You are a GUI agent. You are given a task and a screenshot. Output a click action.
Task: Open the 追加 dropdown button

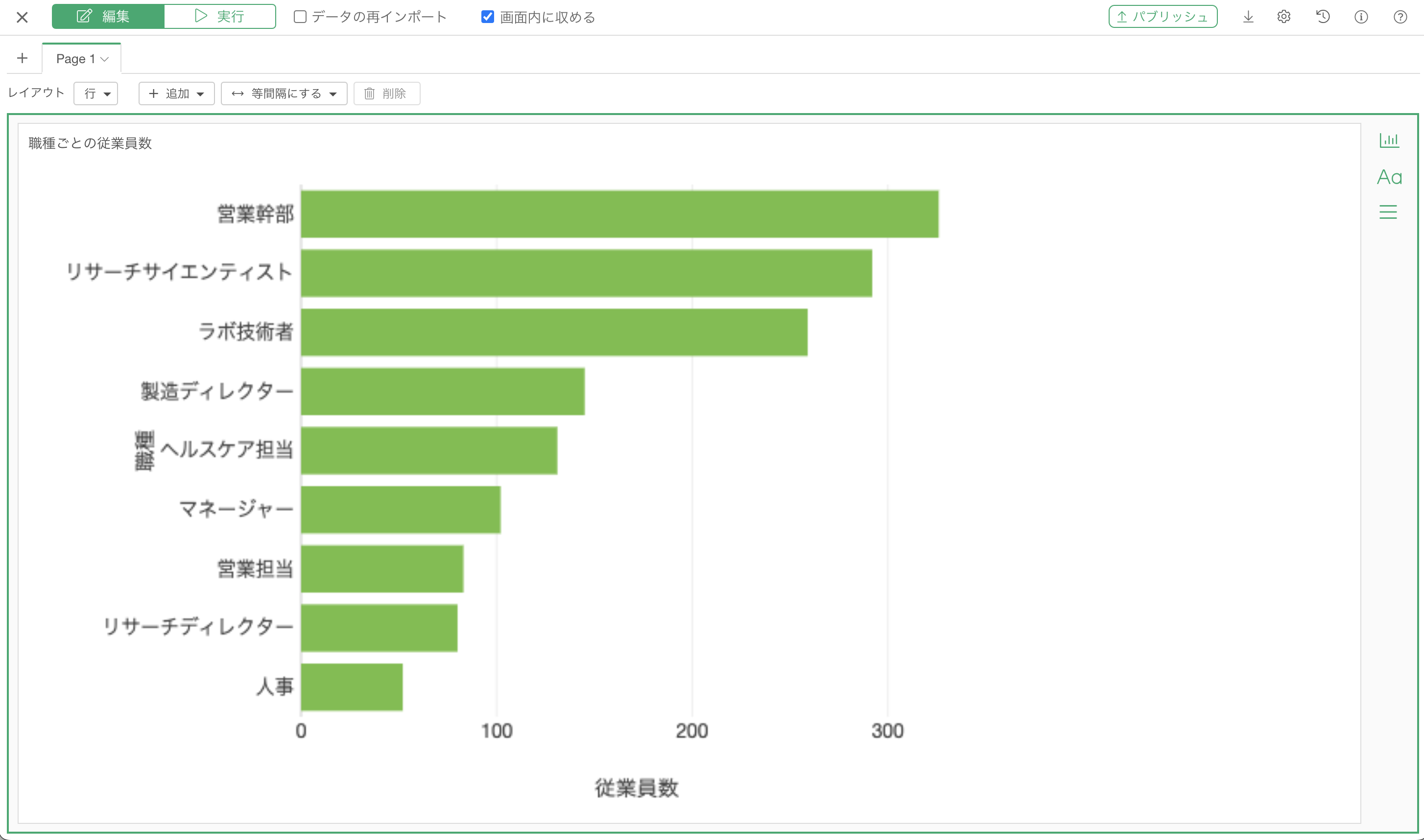[177, 93]
